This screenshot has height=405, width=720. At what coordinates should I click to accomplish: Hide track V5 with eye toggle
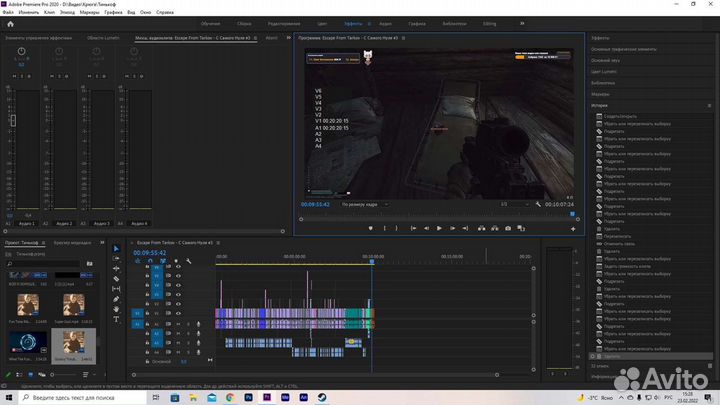click(x=178, y=276)
